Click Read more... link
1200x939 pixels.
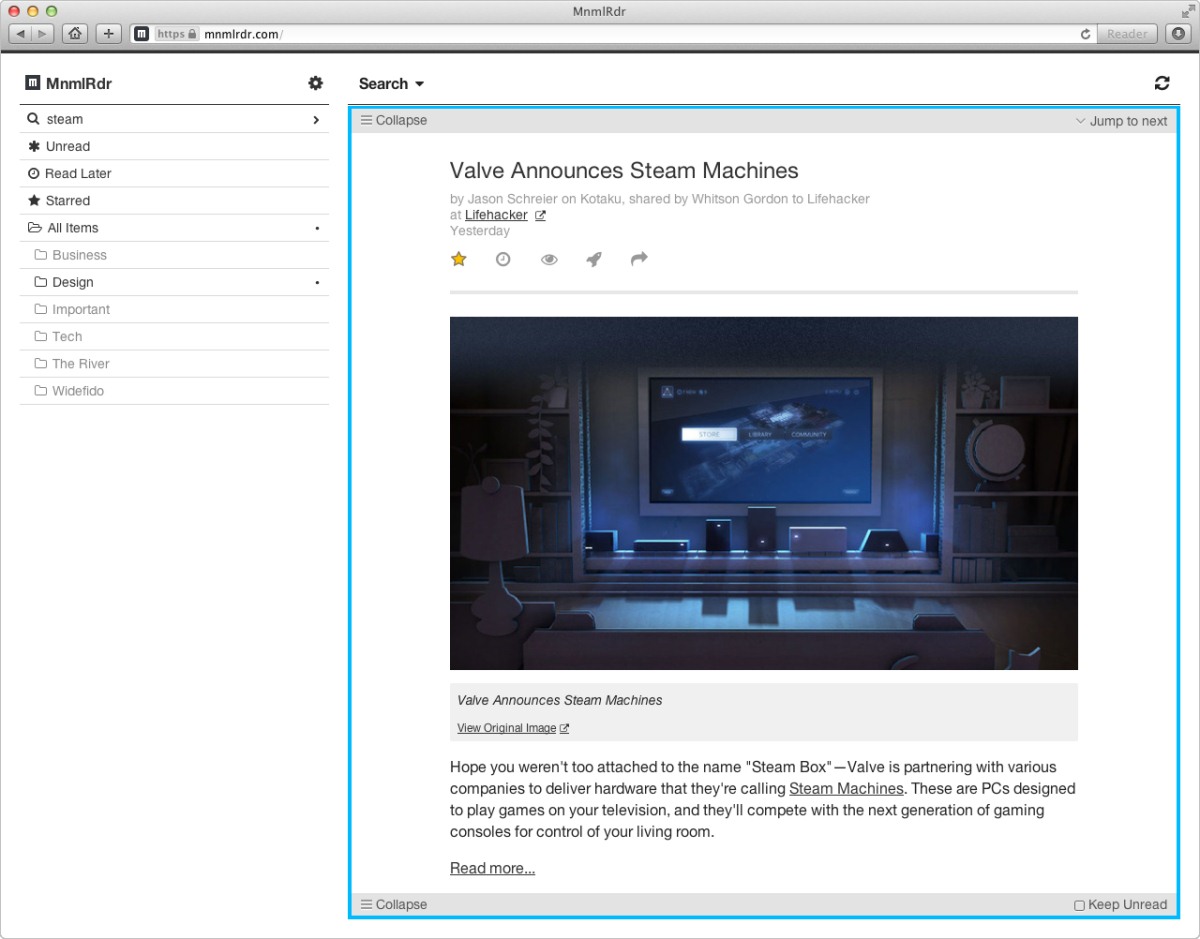(x=492, y=868)
